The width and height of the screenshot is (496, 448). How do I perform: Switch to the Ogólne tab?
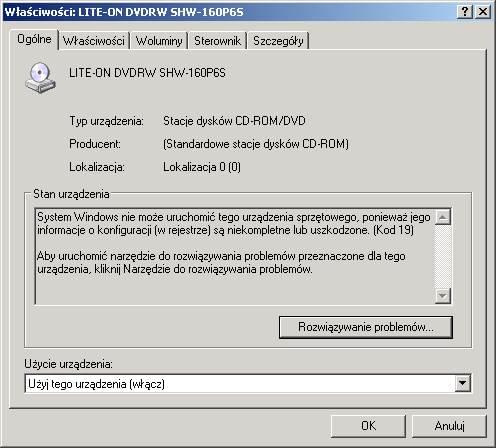[x=34, y=39]
